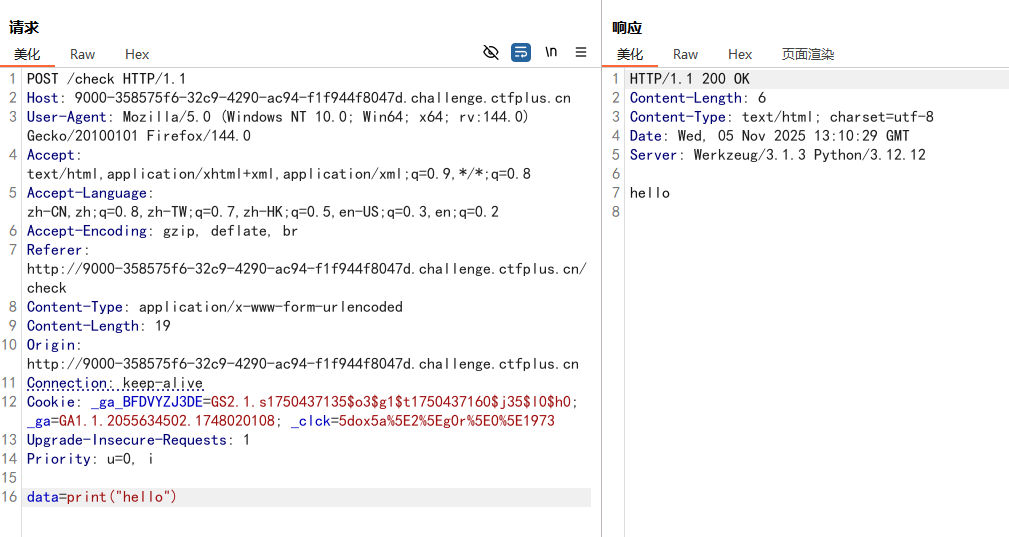Switch request view to Raw tab

coord(82,54)
